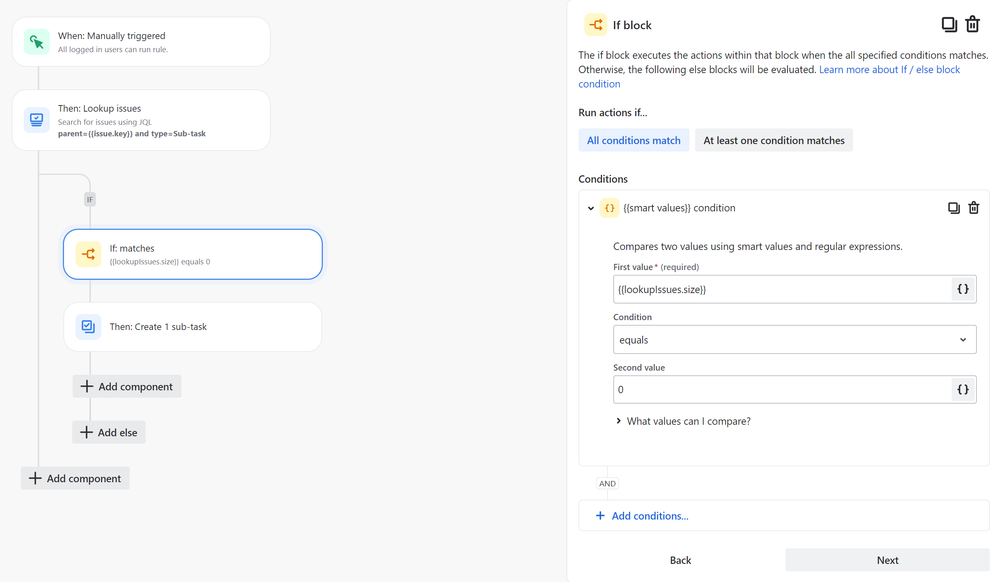Insert smart value into Second value field
The image size is (998, 582).
click(962, 389)
